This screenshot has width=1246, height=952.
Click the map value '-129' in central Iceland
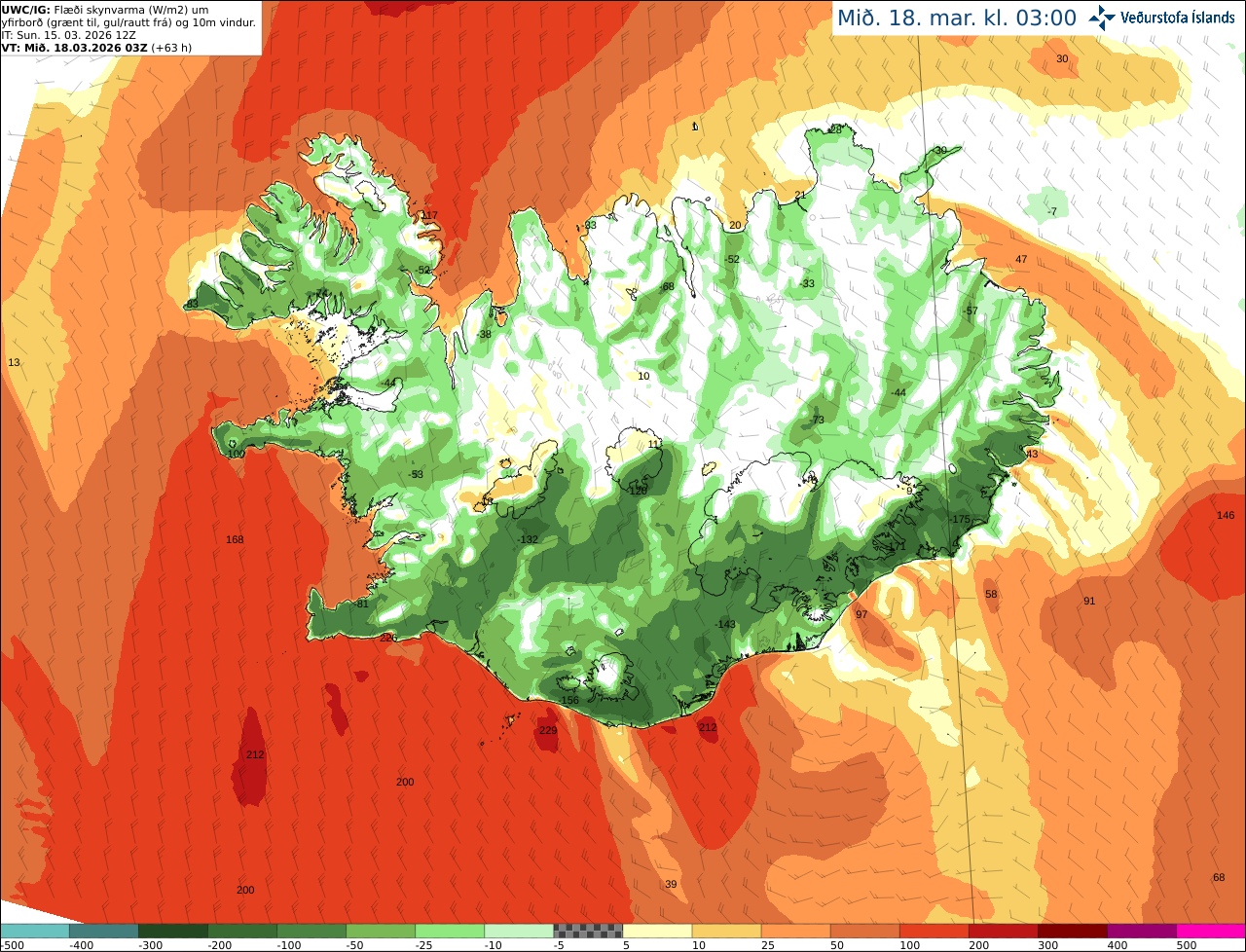point(638,491)
